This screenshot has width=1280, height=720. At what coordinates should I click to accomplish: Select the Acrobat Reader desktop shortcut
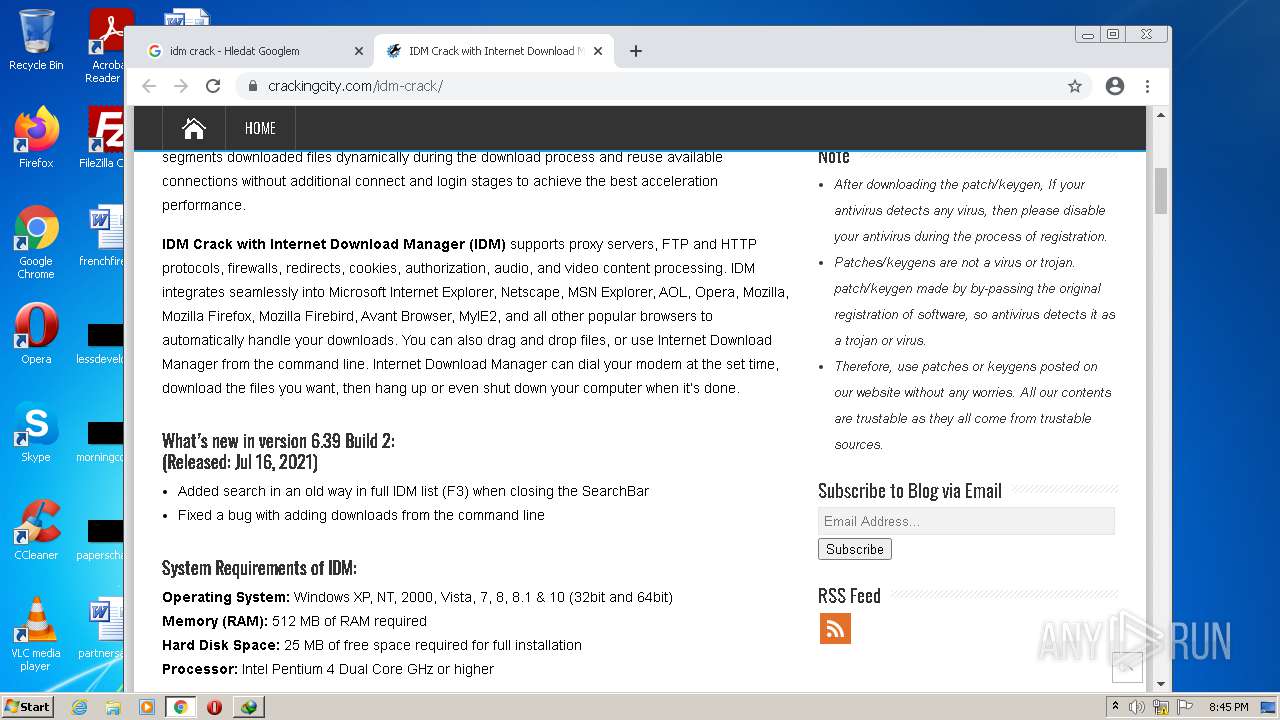tap(106, 46)
